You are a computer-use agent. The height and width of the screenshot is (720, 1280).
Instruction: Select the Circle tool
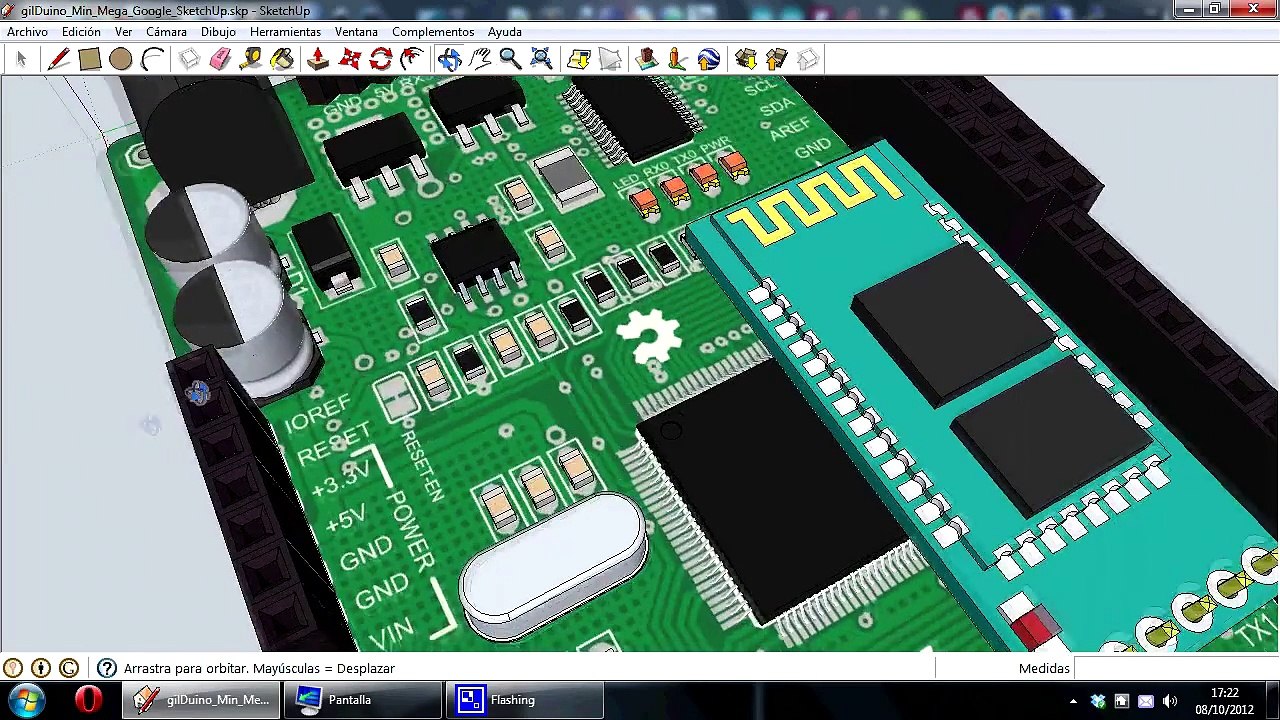click(120, 59)
